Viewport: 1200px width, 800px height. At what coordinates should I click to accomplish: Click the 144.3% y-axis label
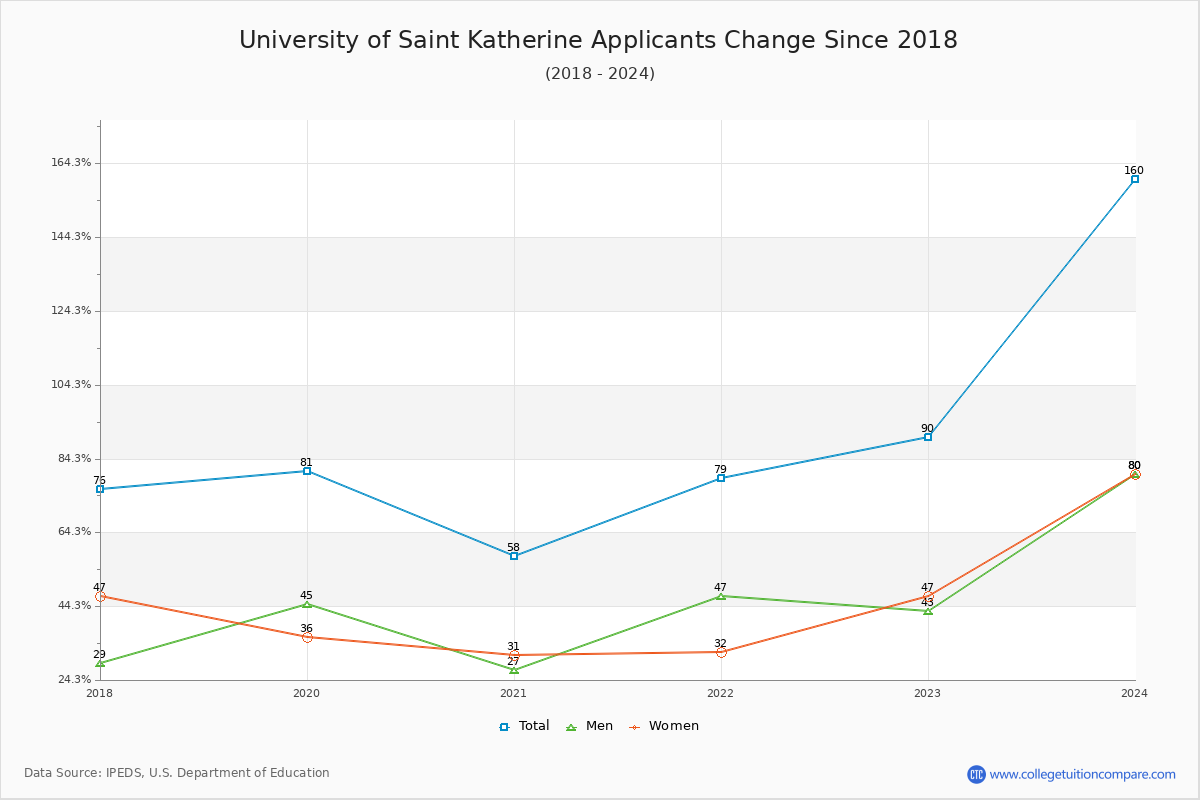point(73,237)
